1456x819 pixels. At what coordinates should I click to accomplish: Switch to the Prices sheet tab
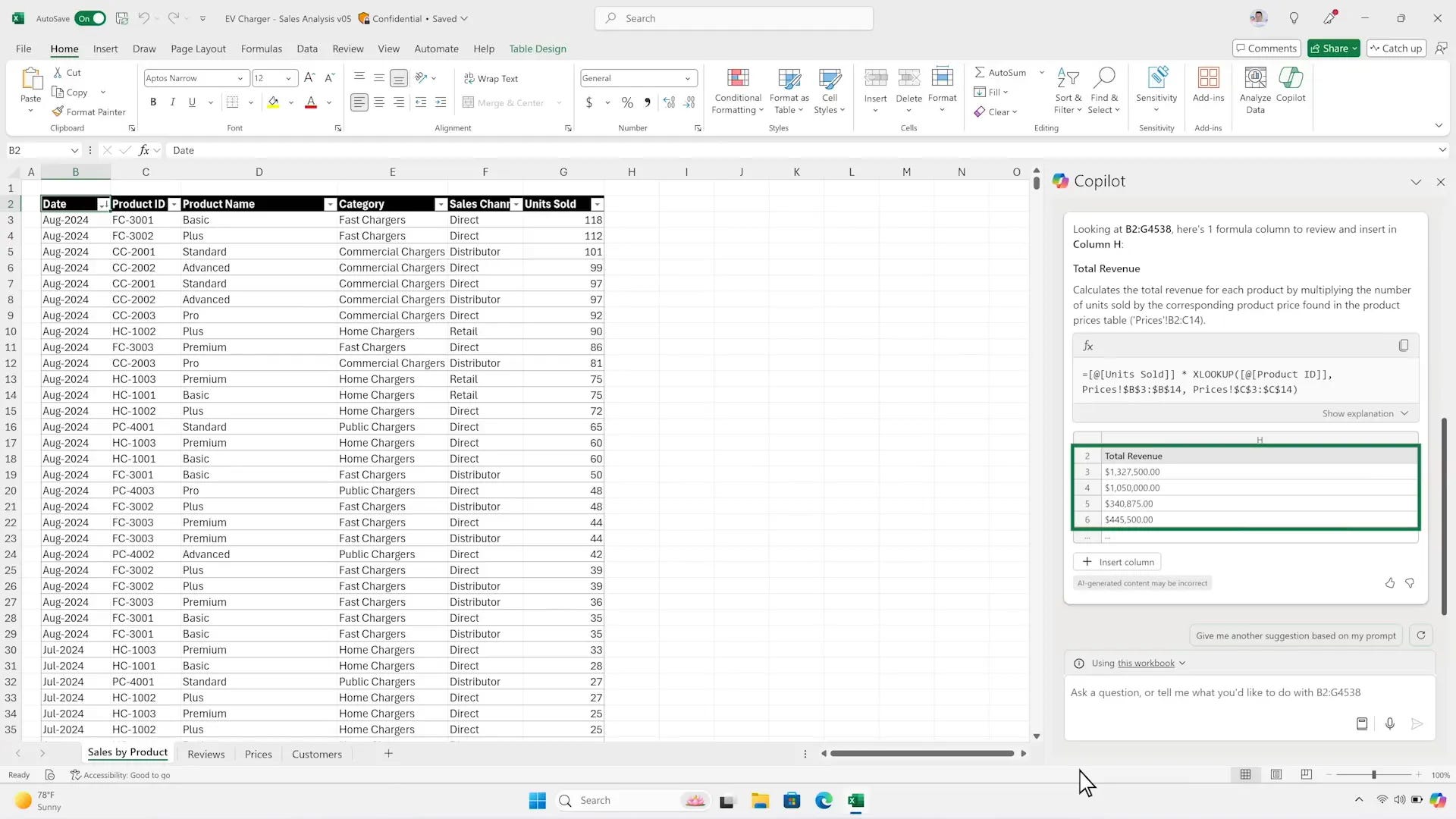coord(258,754)
